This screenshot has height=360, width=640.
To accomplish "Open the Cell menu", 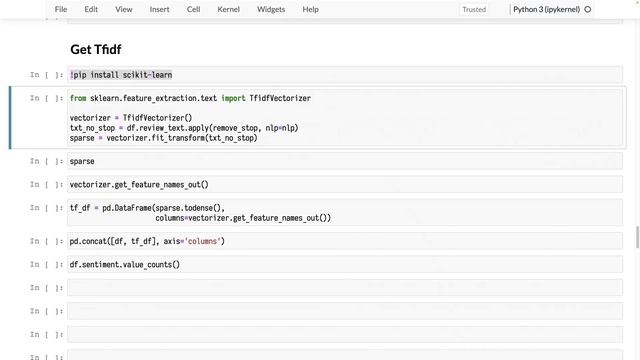I will [193, 9].
